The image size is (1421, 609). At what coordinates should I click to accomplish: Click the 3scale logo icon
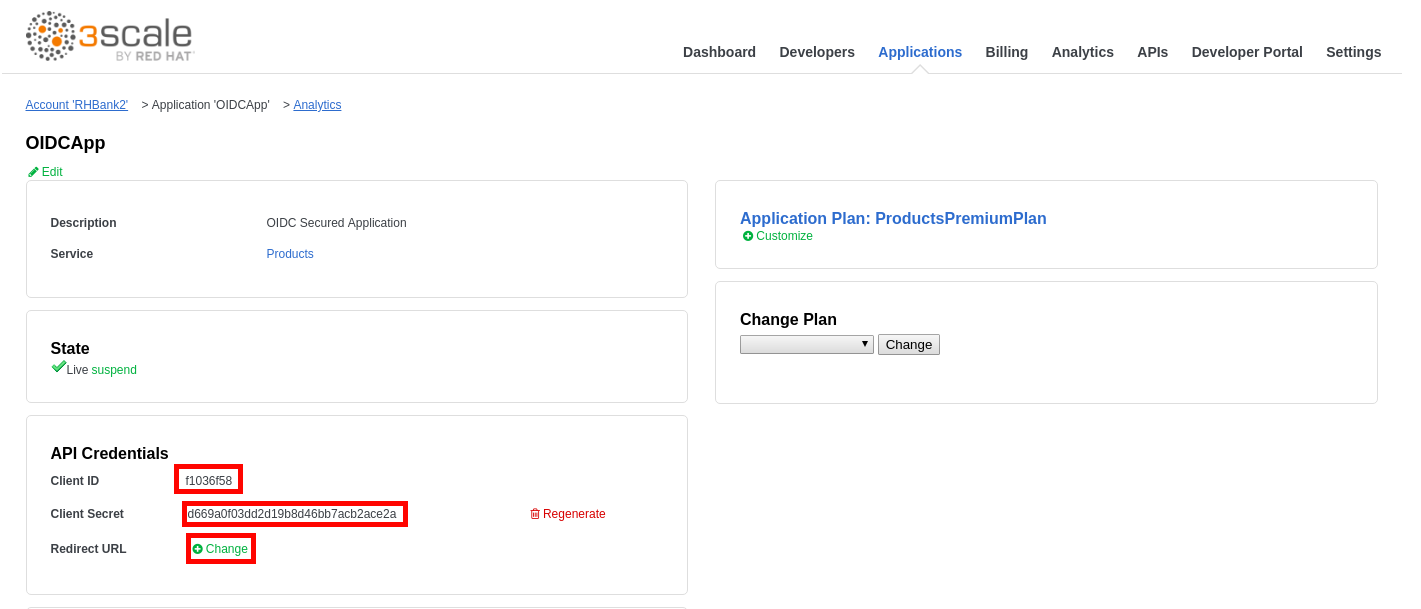[50, 36]
